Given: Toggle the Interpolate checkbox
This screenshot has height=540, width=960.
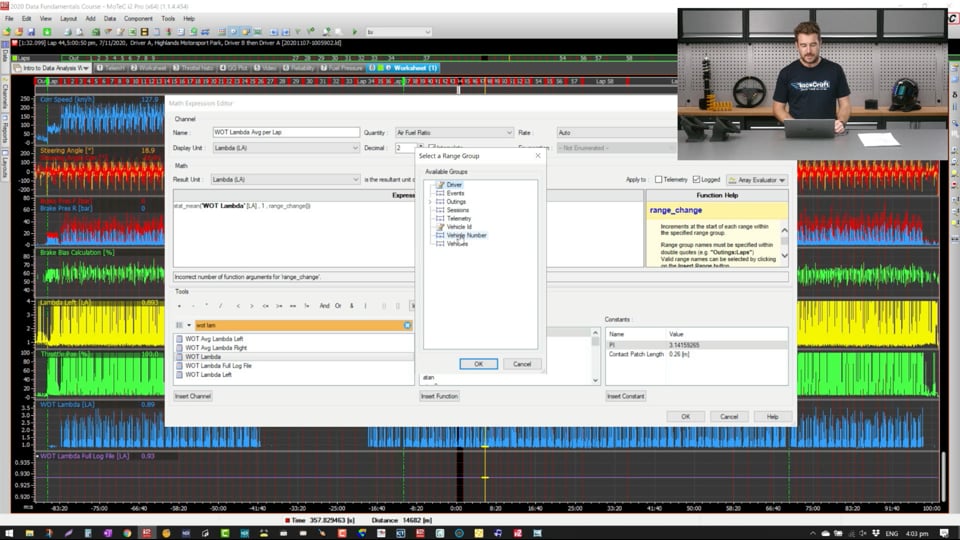Looking at the screenshot, I should coord(430,144).
